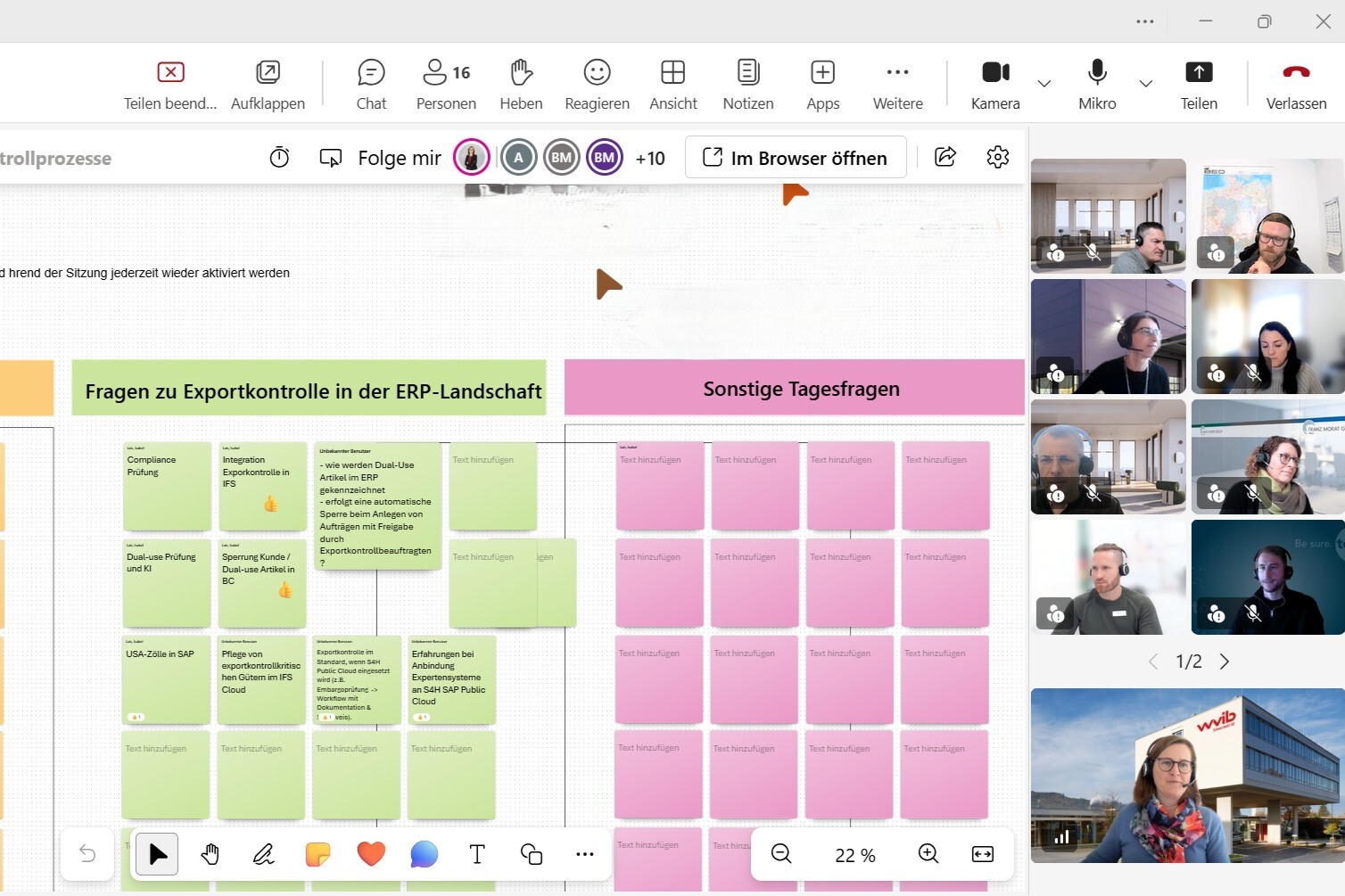Open the Weitere more options menu
Screen dimensions: 1345x896
pyautogui.click(x=897, y=84)
